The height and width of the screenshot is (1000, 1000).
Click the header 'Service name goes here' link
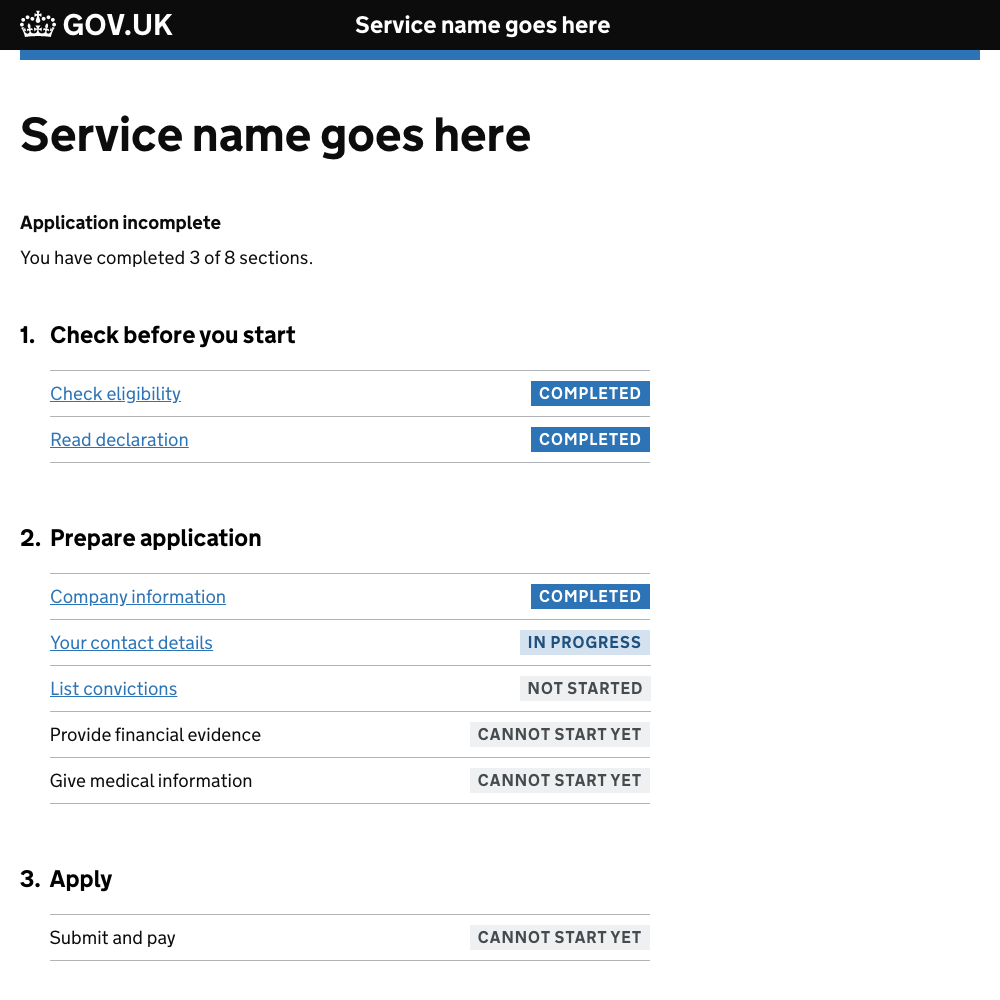click(482, 25)
